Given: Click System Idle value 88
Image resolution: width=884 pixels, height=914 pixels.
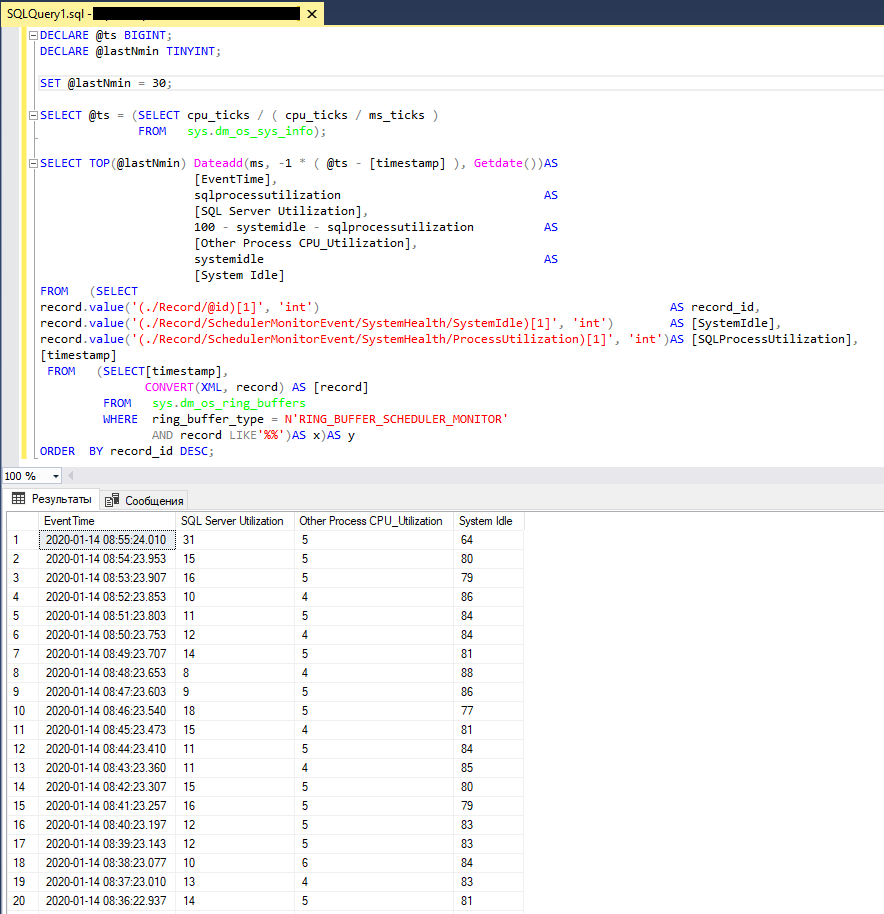Looking at the screenshot, I should coord(488,673).
